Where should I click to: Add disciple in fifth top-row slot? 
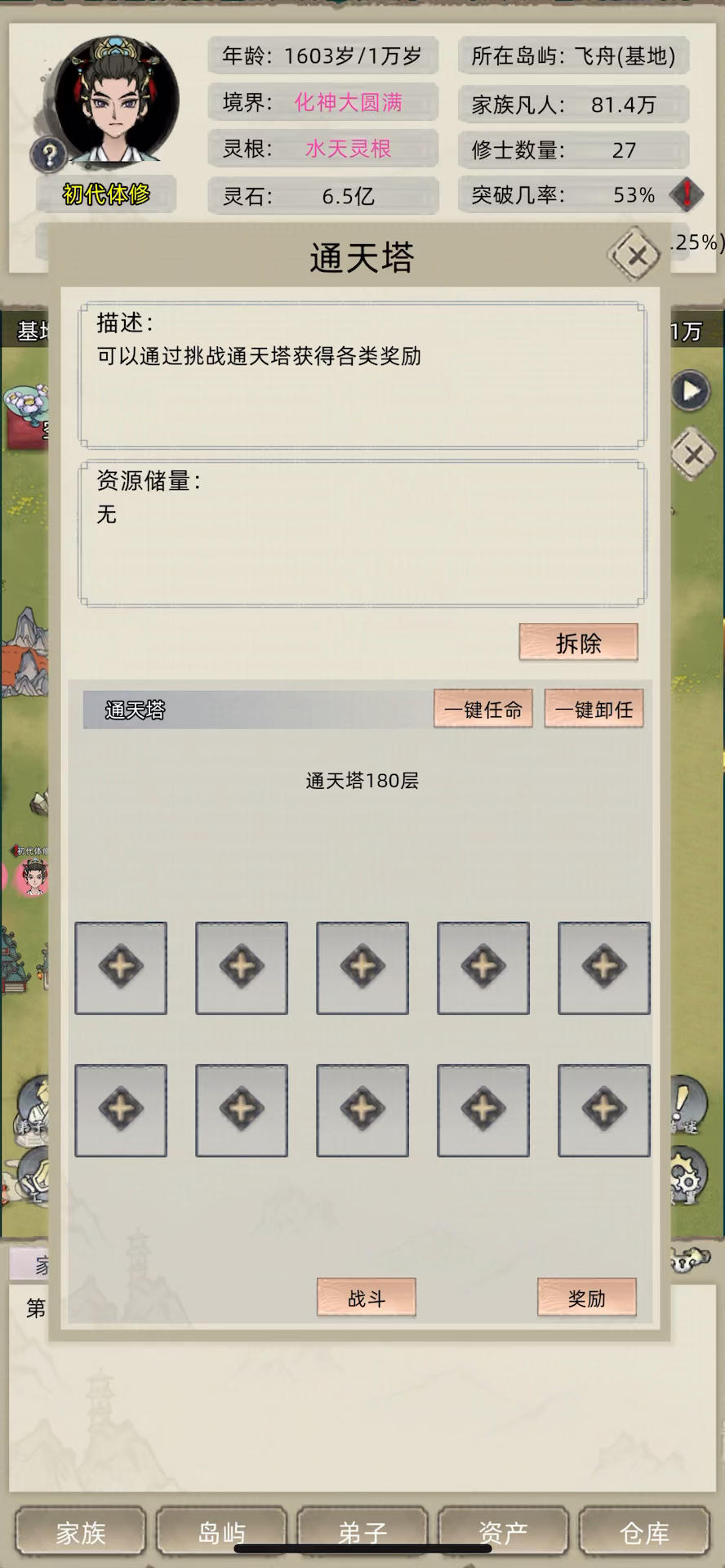click(x=604, y=968)
